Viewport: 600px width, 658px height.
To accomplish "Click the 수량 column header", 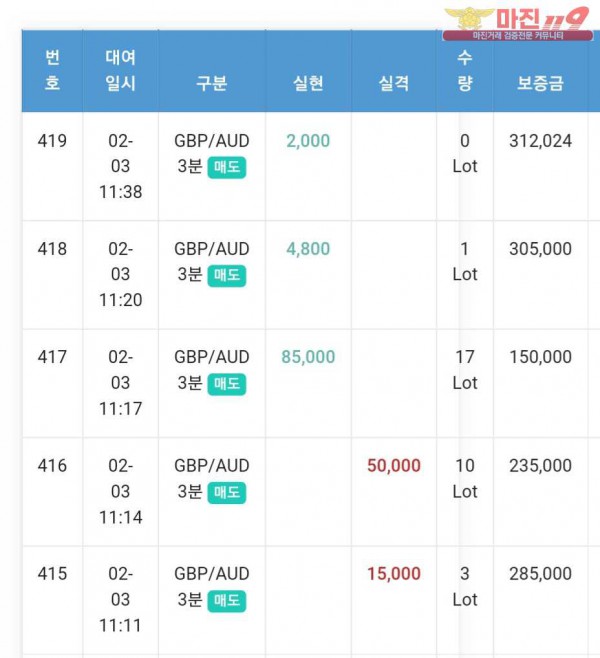I will pos(465,71).
